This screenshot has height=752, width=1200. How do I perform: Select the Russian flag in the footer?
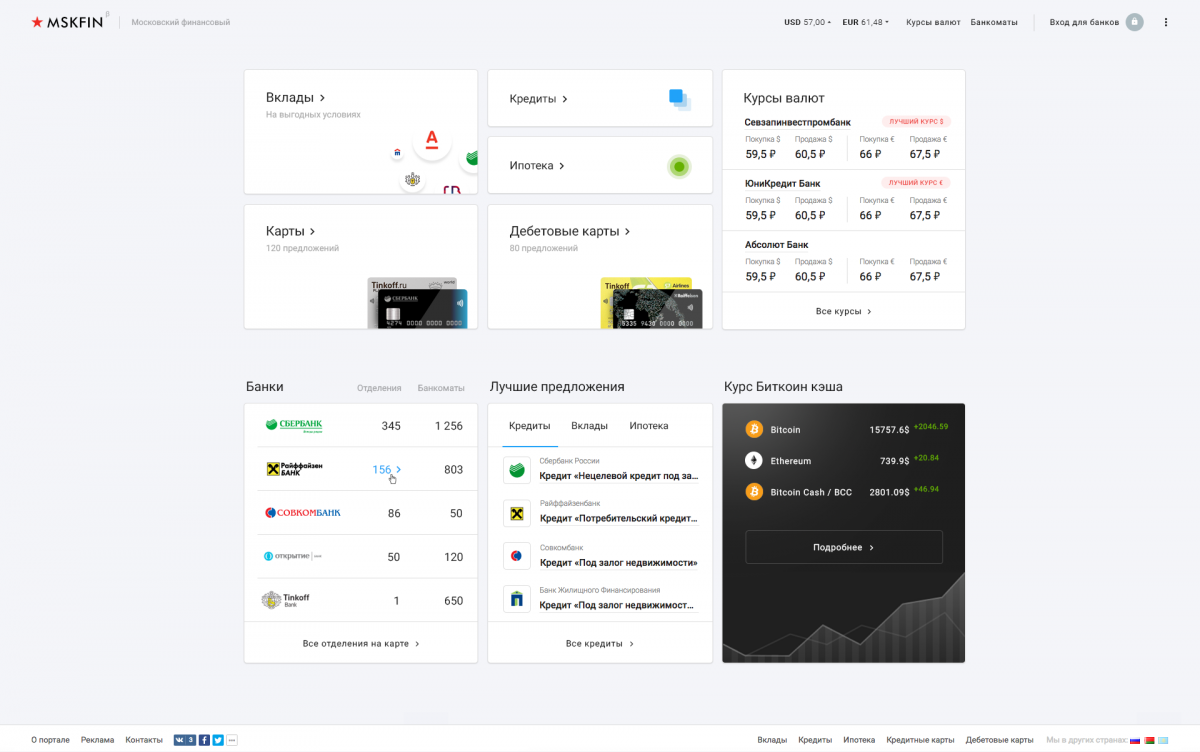1135,740
